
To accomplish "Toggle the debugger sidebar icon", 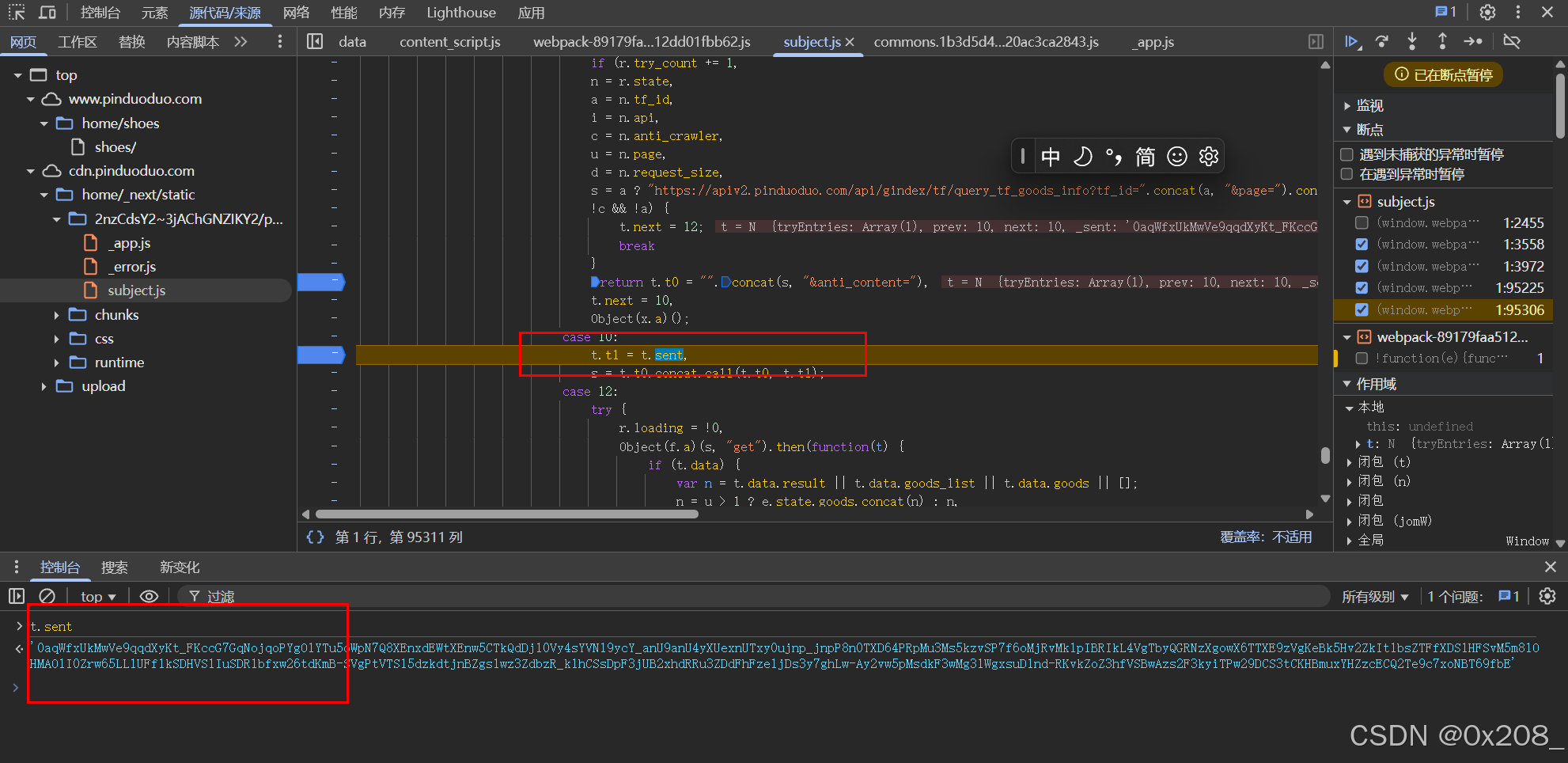I will tap(1316, 41).
